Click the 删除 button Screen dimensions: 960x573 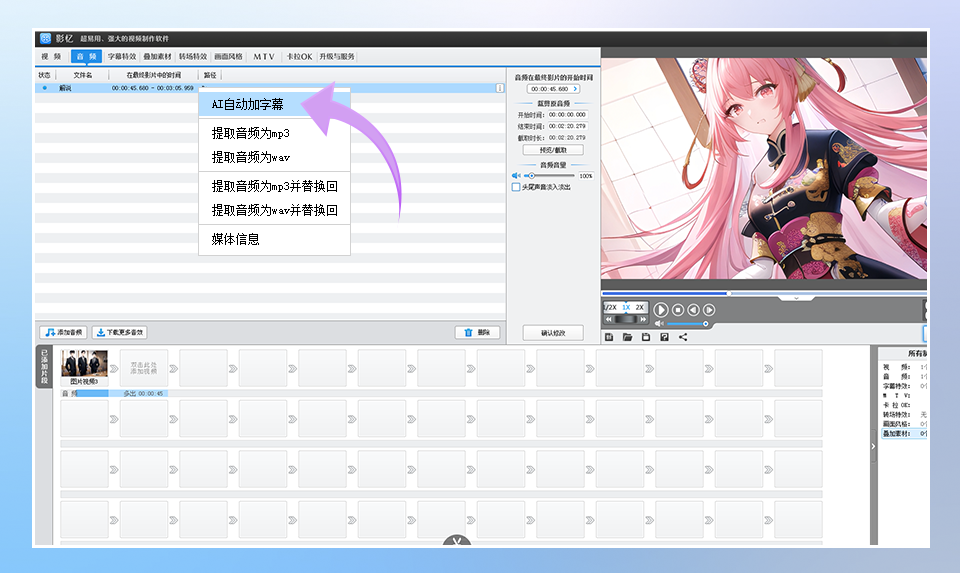tap(478, 332)
